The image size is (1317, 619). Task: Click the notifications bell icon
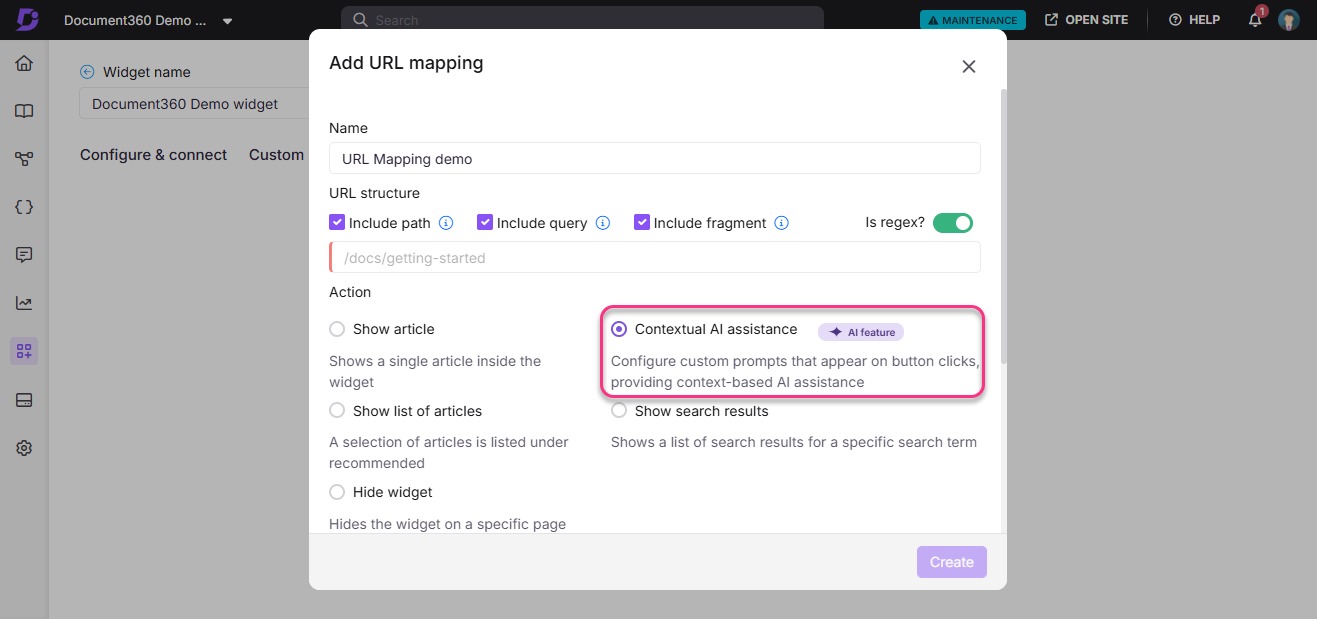[1255, 20]
